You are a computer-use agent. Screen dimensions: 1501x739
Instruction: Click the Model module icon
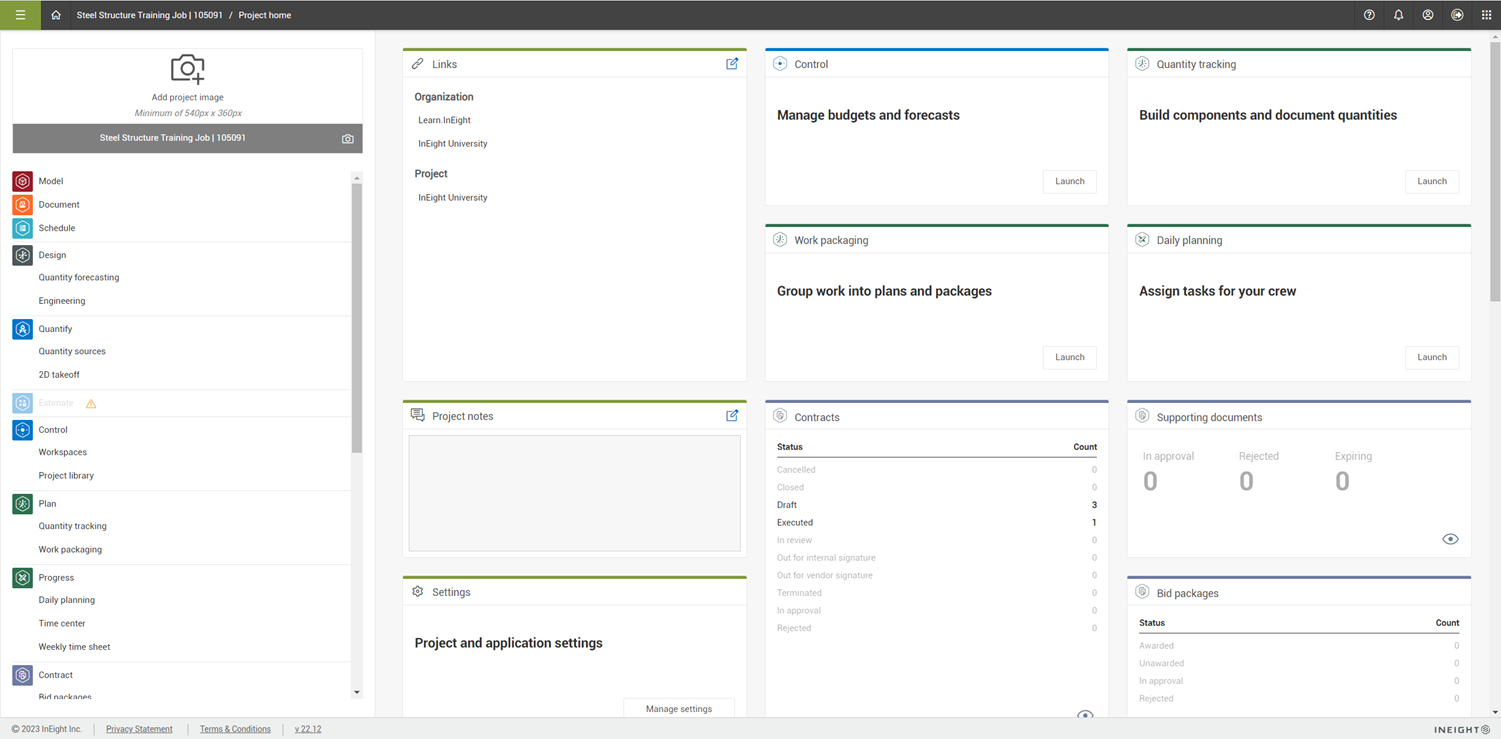pos(22,181)
